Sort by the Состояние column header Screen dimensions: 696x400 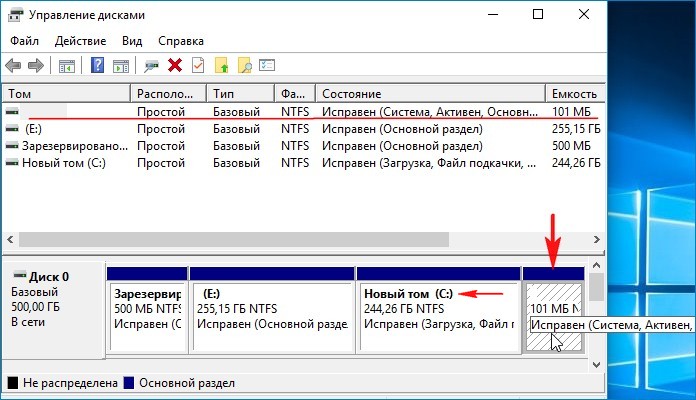(x=430, y=94)
